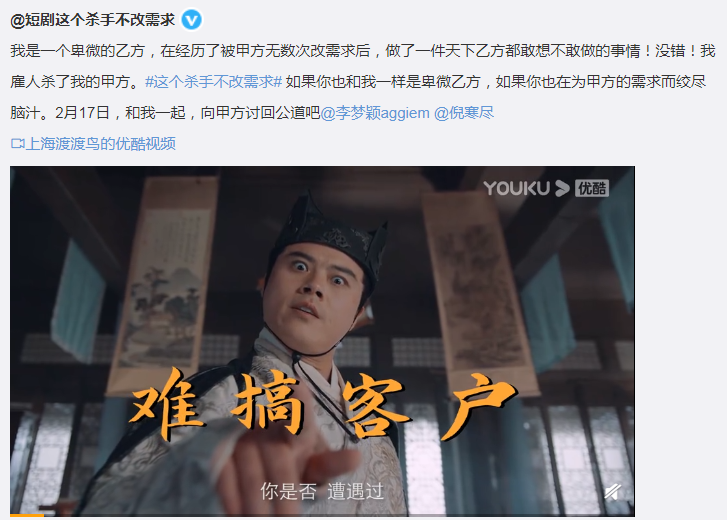Visit the @李梦颖aggiem mentioned profile

(x=375, y=113)
